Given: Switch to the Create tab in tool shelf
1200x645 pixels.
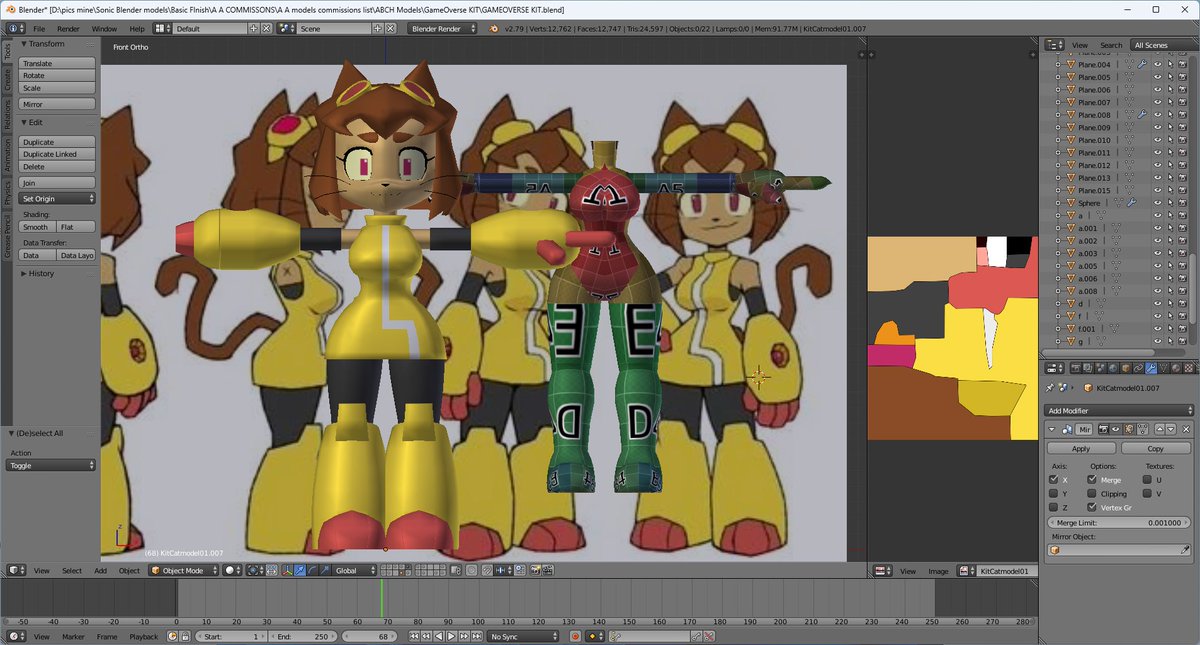Looking at the screenshot, I should coord(7,80).
